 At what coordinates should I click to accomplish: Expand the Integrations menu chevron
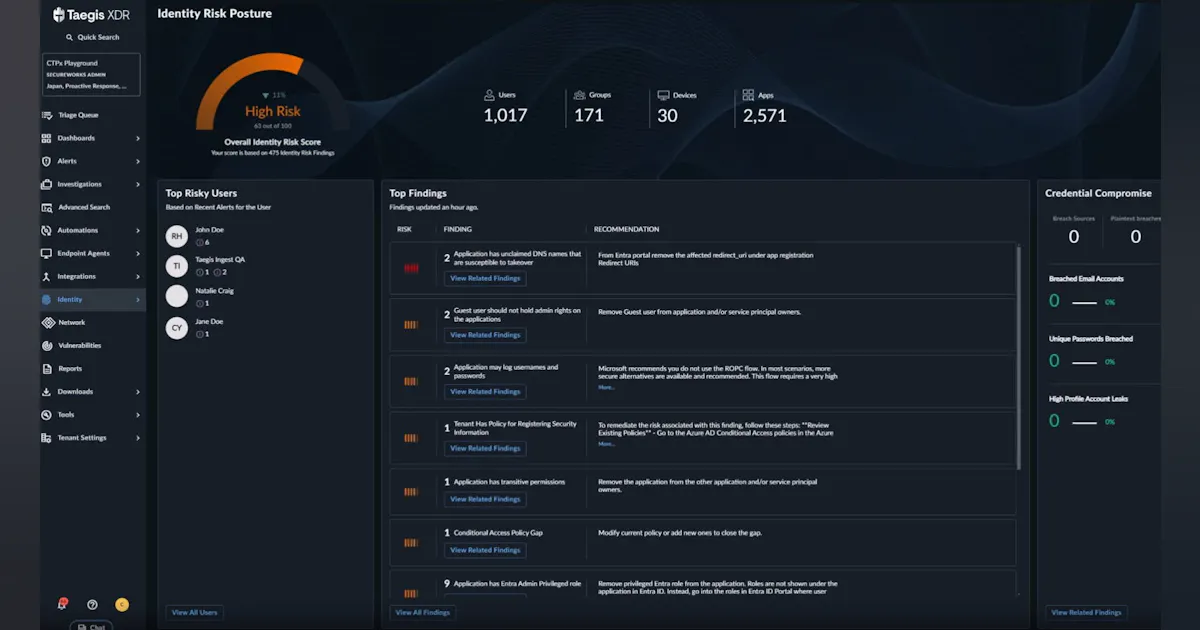point(138,276)
